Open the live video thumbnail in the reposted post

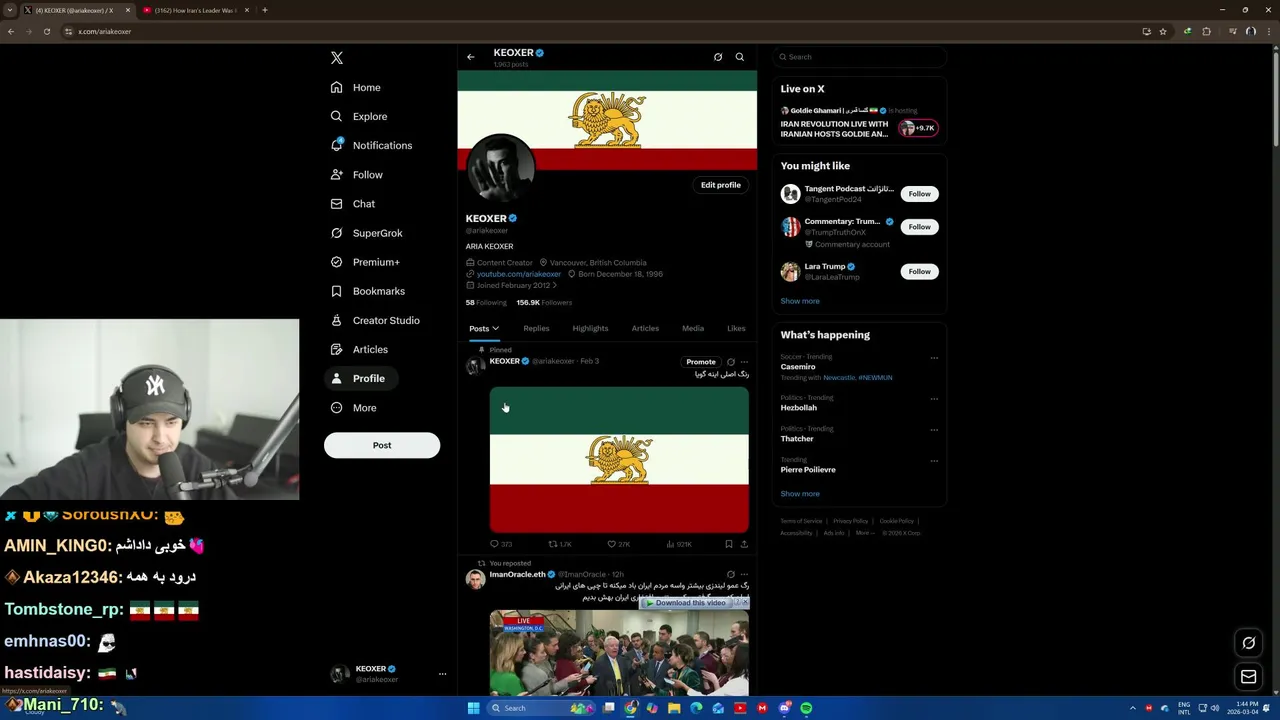tap(619, 653)
